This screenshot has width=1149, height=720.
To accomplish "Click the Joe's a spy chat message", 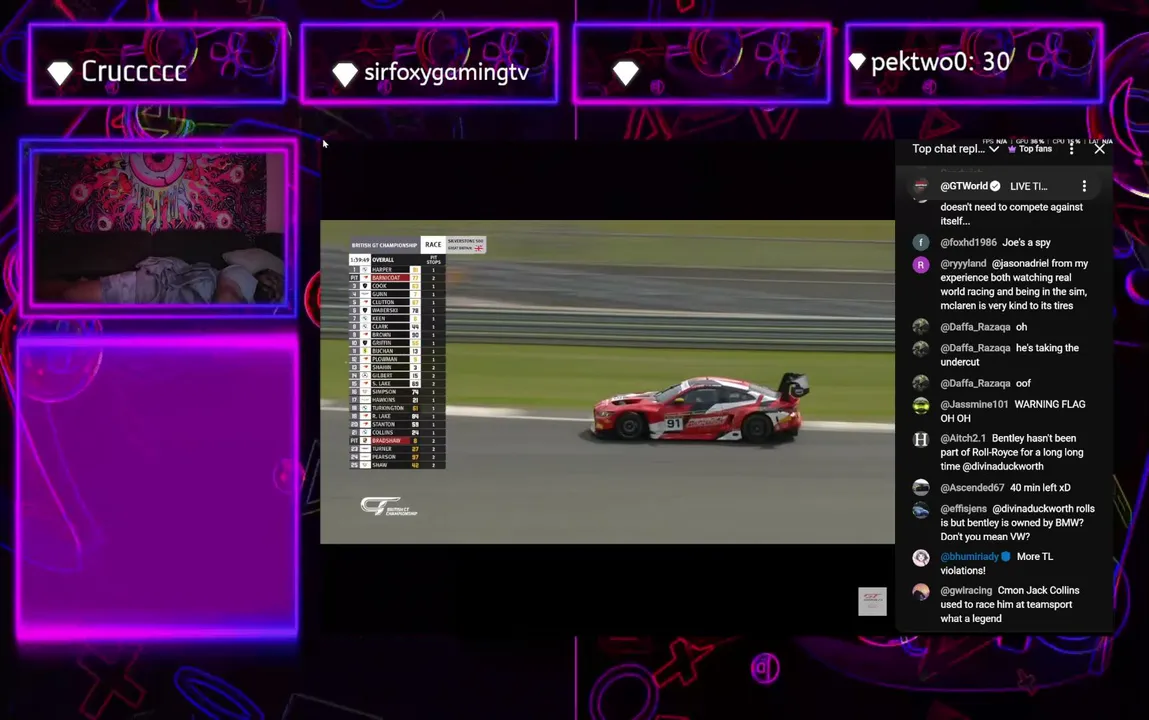I will coord(1026,242).
